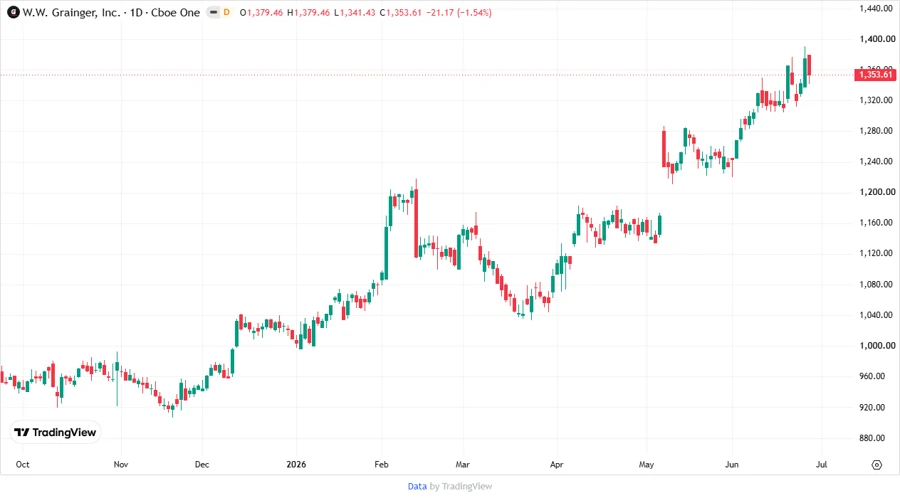Click the 2026 label on time axis
This screenshot has width=900, height=498.
pyautogui.click(x=296, y=465)
